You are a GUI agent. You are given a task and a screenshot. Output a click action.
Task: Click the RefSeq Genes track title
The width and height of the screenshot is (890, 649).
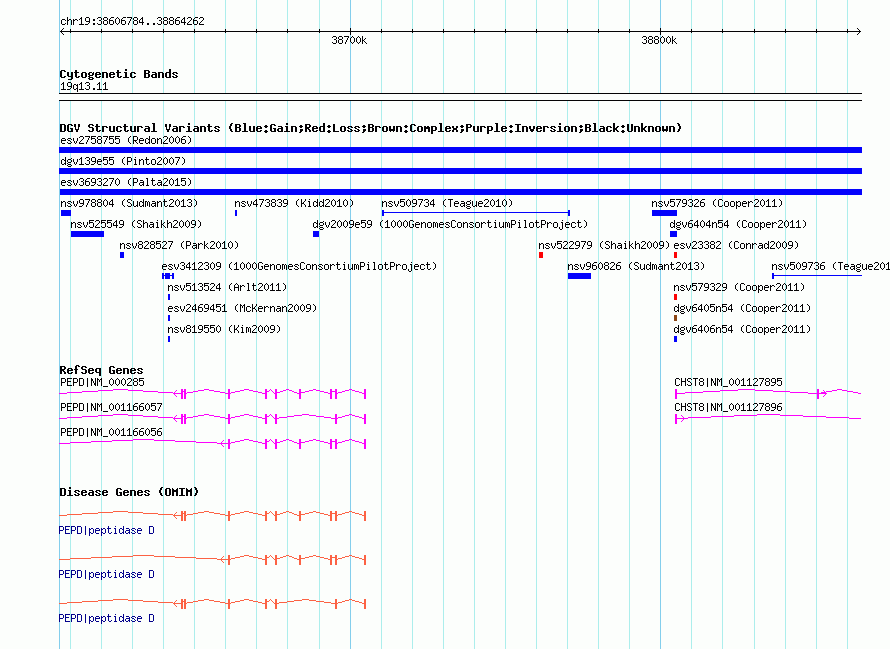[101, 370]
